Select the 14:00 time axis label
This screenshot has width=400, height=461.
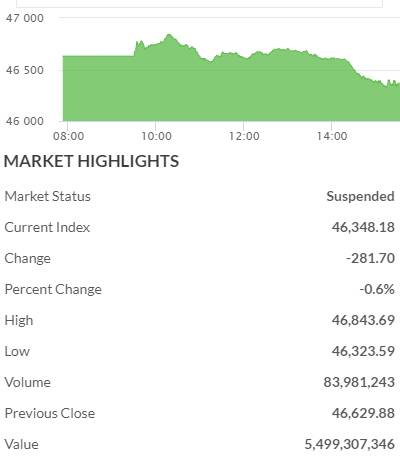click(x=332, y=136)
